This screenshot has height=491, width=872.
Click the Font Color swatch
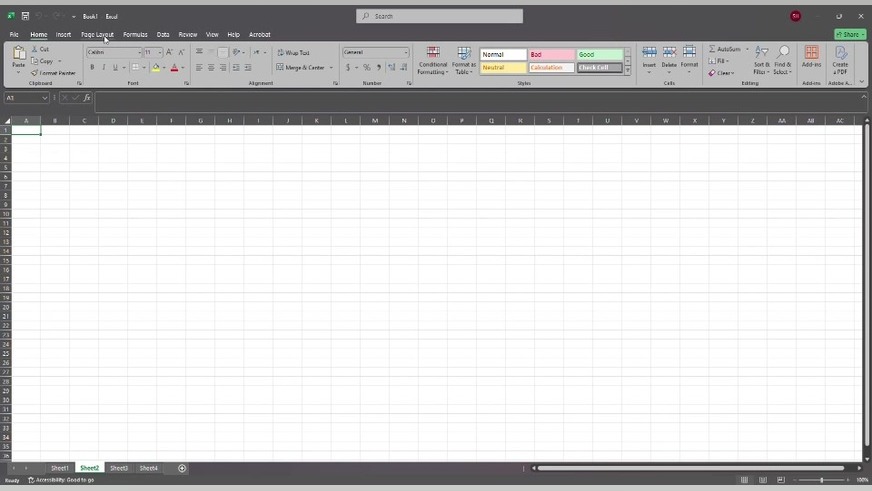pyautogui.click(x=174, y=67)
